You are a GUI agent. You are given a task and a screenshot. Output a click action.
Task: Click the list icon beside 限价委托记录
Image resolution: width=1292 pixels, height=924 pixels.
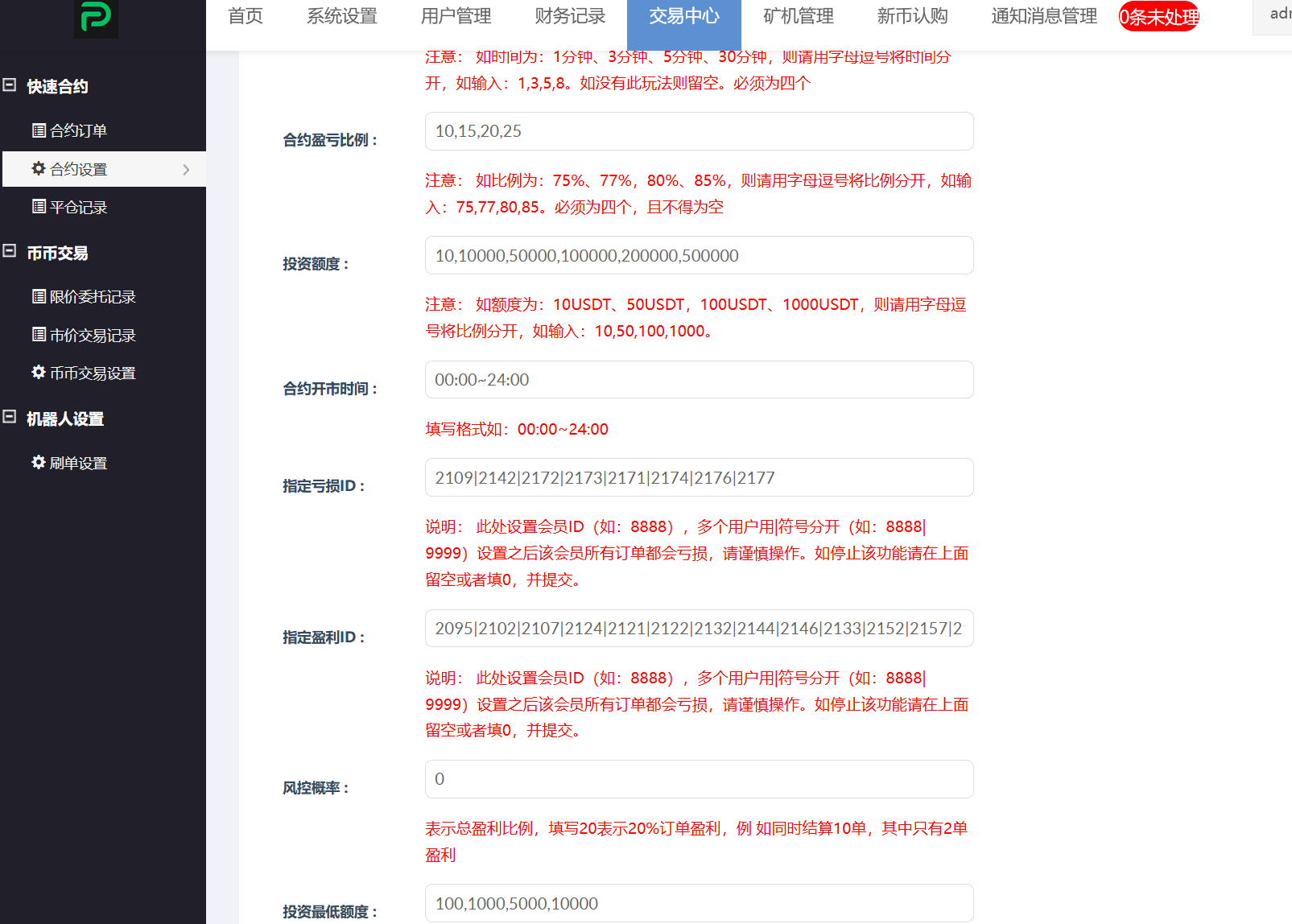[x=39, y=296]
